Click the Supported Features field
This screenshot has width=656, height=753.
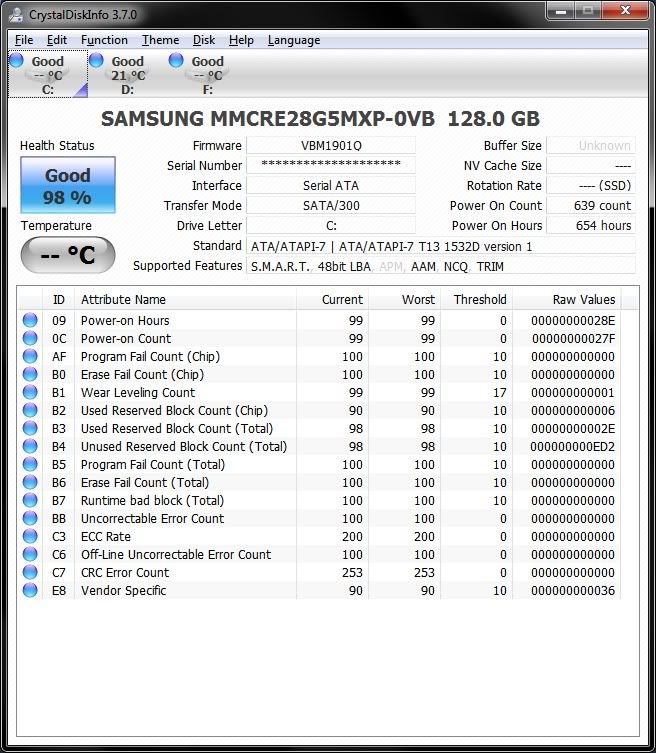click(x=440, y=267)
